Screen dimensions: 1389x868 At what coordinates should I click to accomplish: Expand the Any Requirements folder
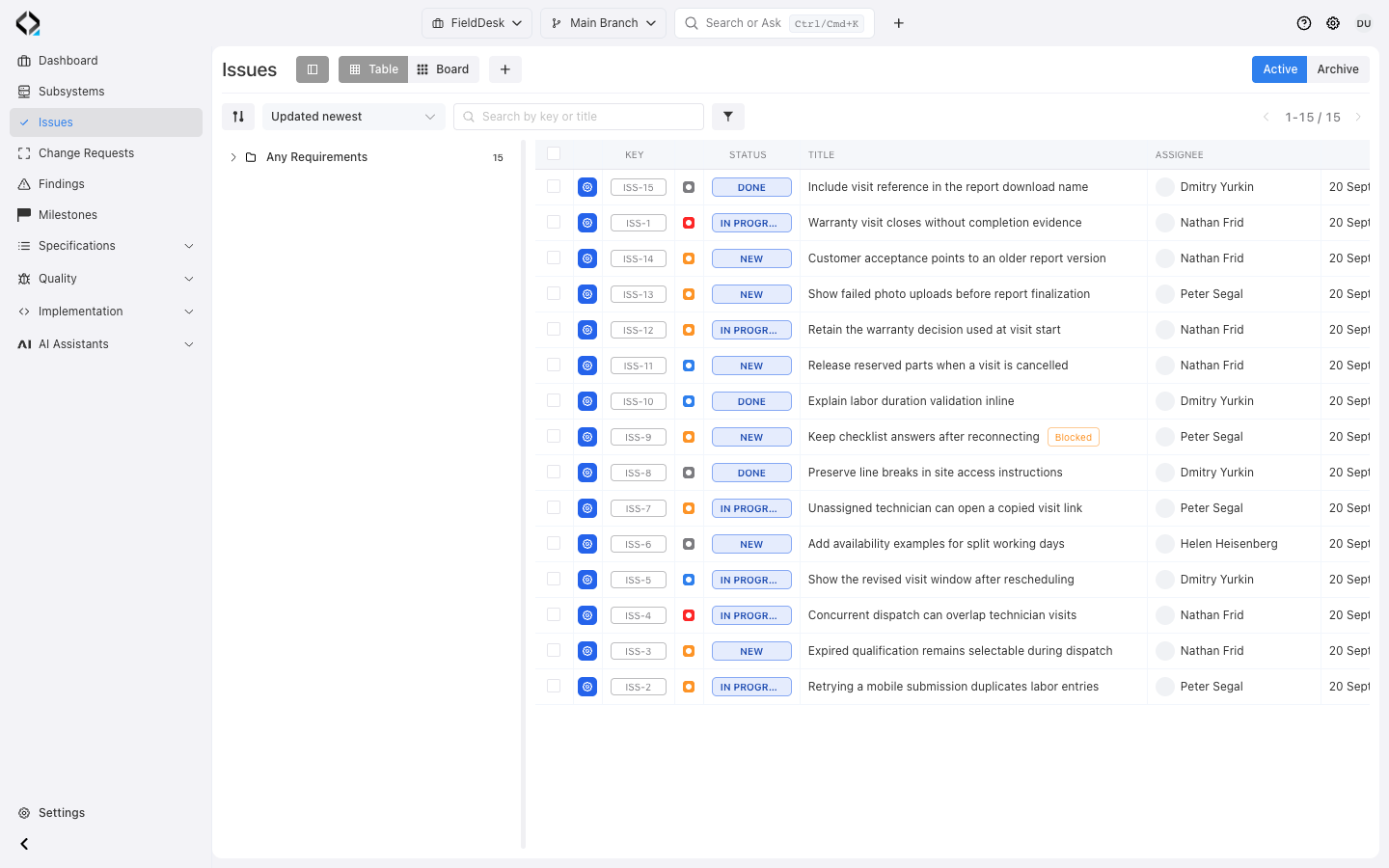(232, 157)
